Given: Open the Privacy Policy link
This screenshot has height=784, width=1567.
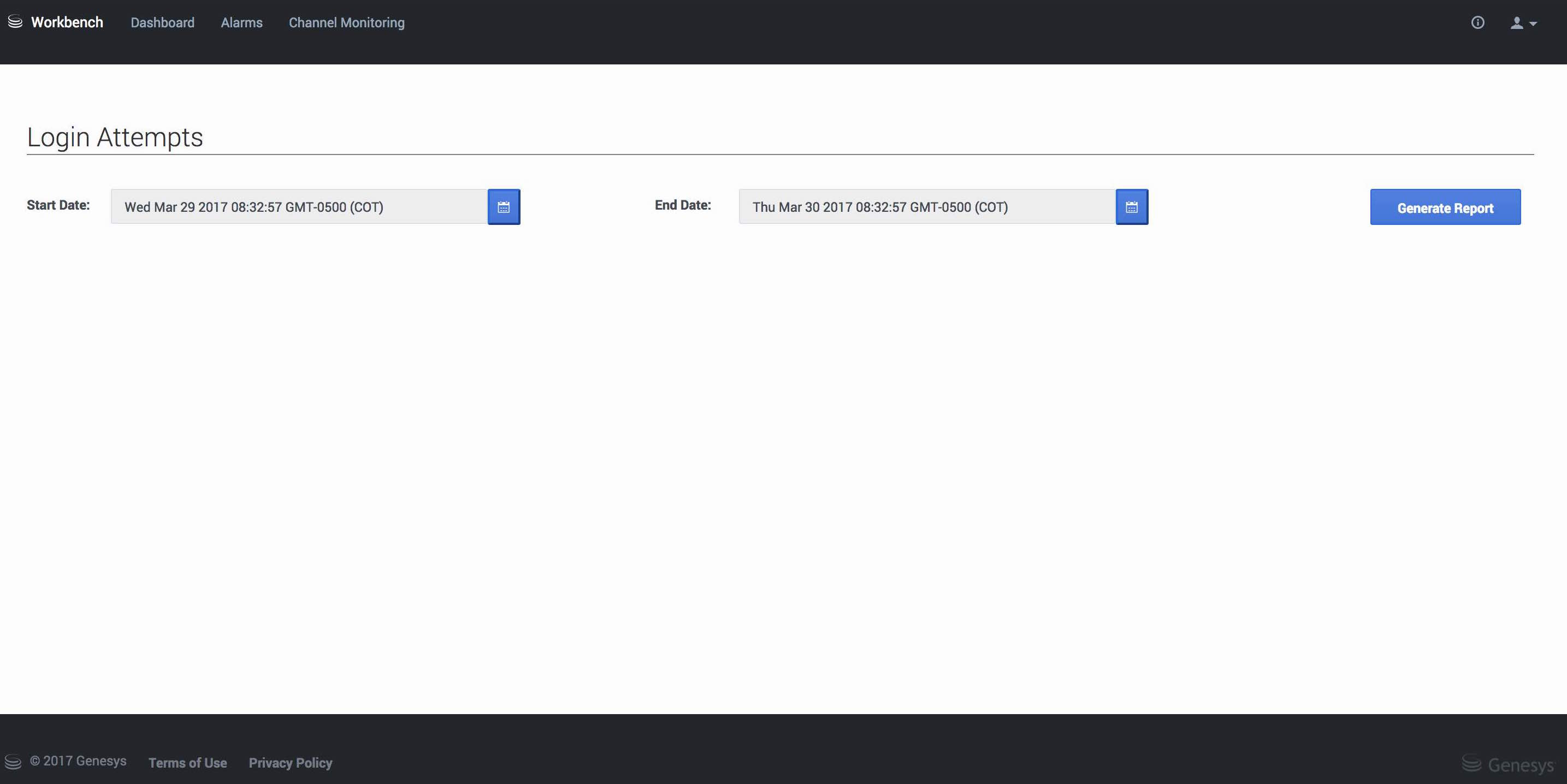Looking at the screenshot, I should coord(290,763).
